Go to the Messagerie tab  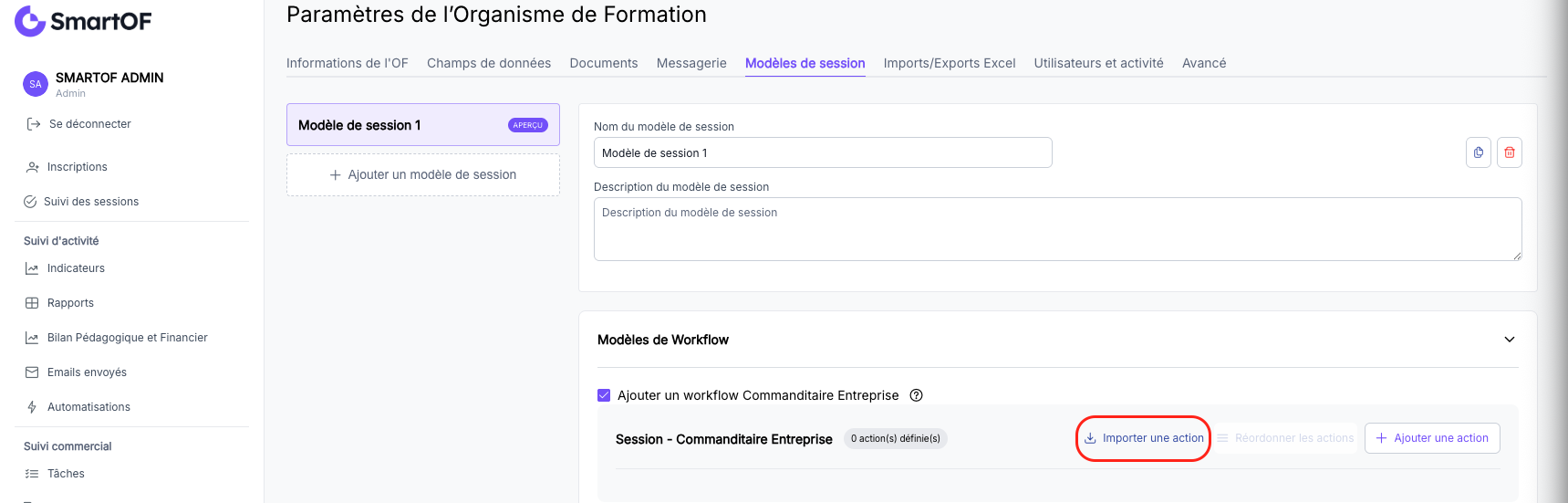(691, 63)
